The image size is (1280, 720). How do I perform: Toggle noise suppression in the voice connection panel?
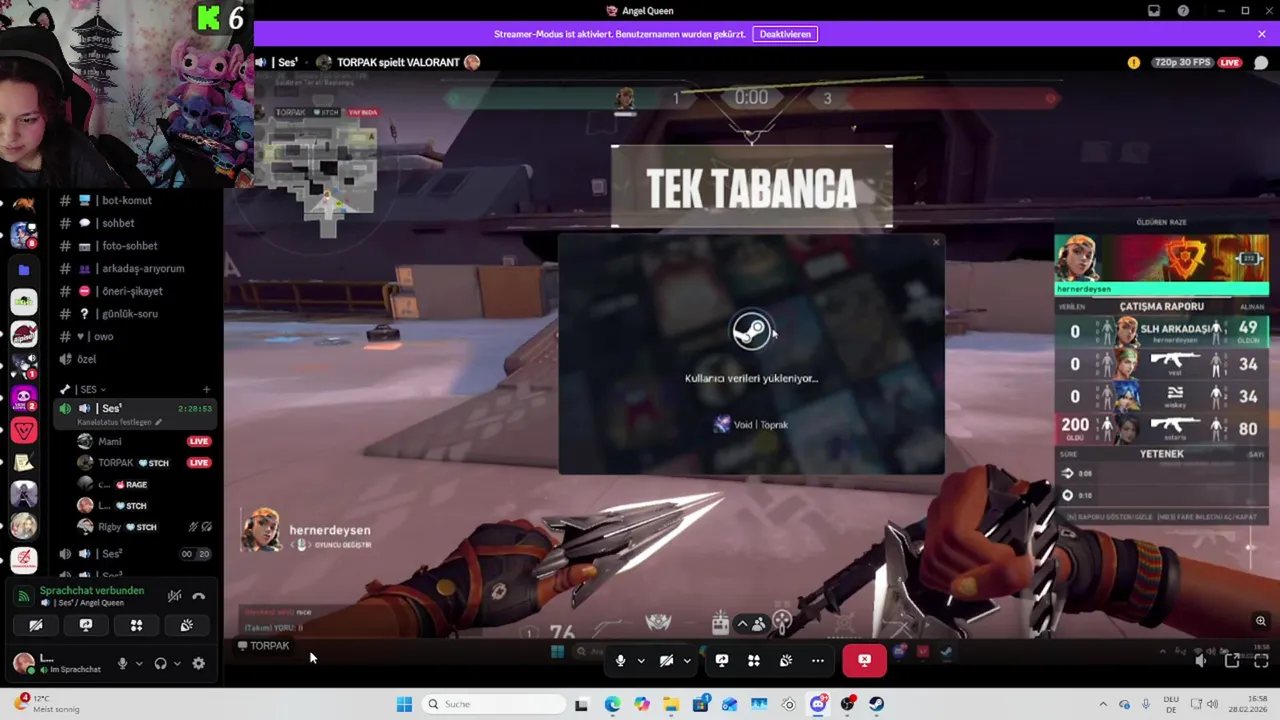click(174, 596)
